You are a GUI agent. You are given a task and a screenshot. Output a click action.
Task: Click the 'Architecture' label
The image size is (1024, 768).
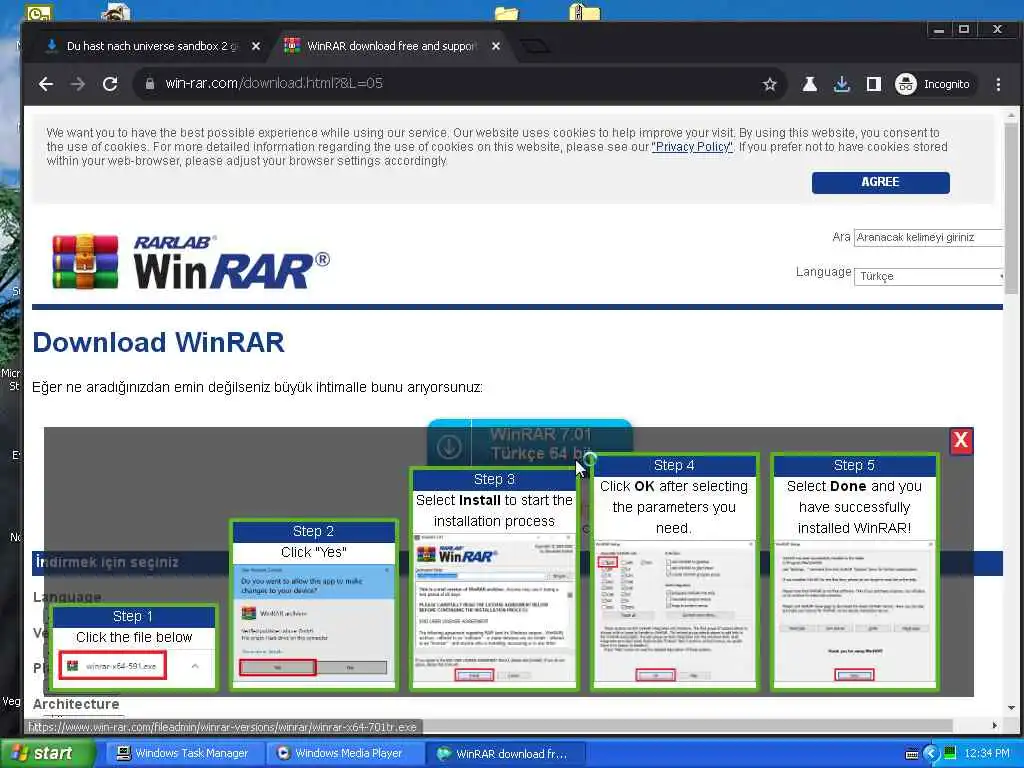click(76, 704)
